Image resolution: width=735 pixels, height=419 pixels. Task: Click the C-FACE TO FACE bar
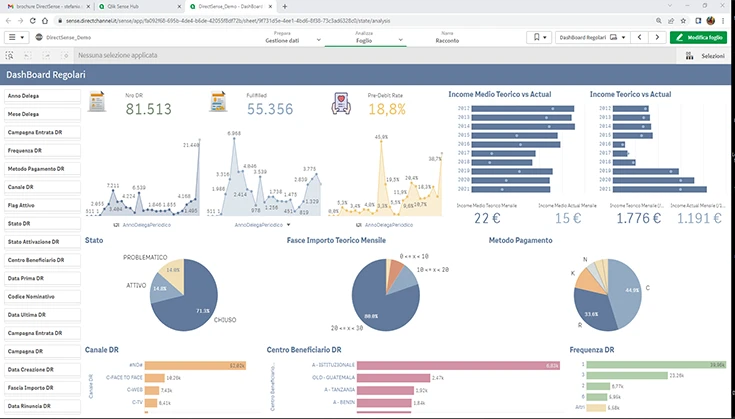coord(155,378)
